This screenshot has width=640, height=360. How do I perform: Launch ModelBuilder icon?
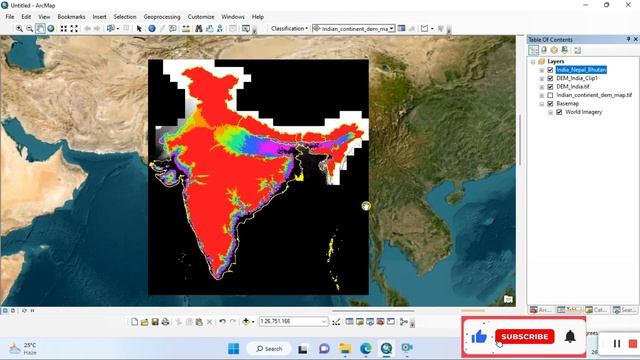point(404,322)
